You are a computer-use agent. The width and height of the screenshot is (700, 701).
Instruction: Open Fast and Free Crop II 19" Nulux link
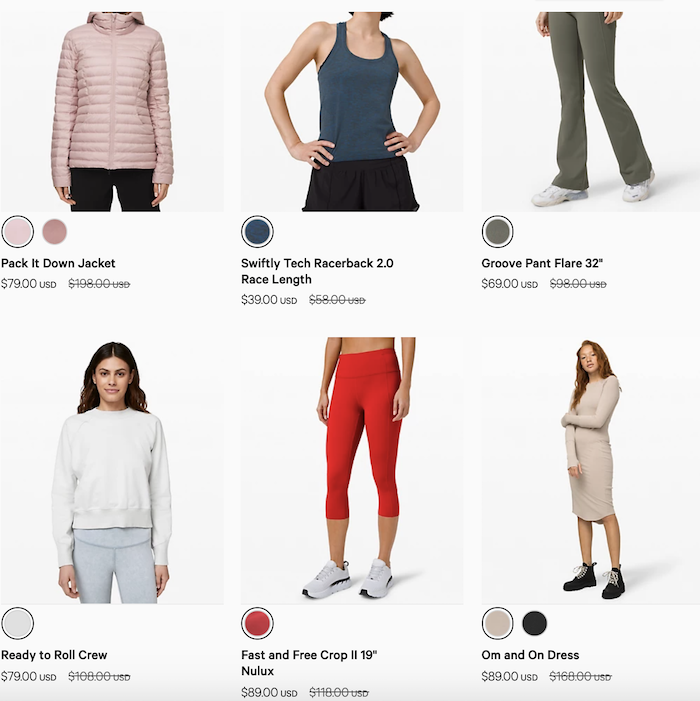coord(309,663)
